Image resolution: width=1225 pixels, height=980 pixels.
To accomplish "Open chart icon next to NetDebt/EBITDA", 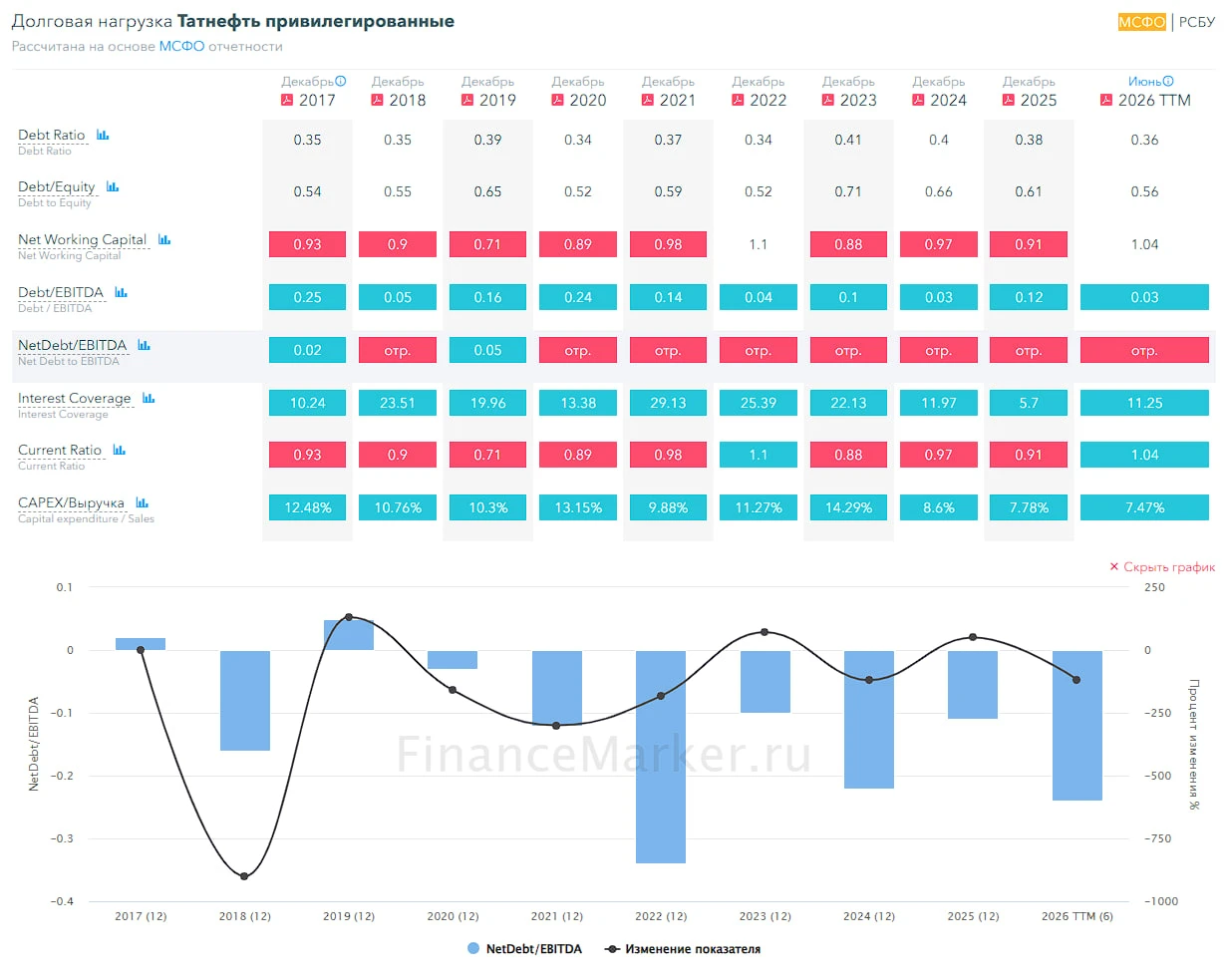I will (145, 345).
